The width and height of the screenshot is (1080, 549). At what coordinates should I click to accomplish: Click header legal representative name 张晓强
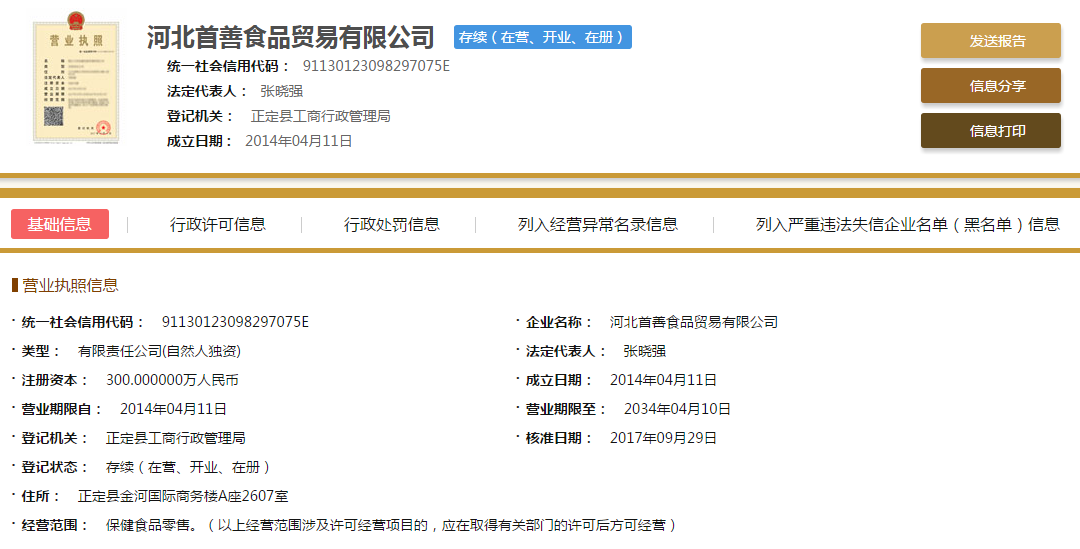tap(281, 91)
